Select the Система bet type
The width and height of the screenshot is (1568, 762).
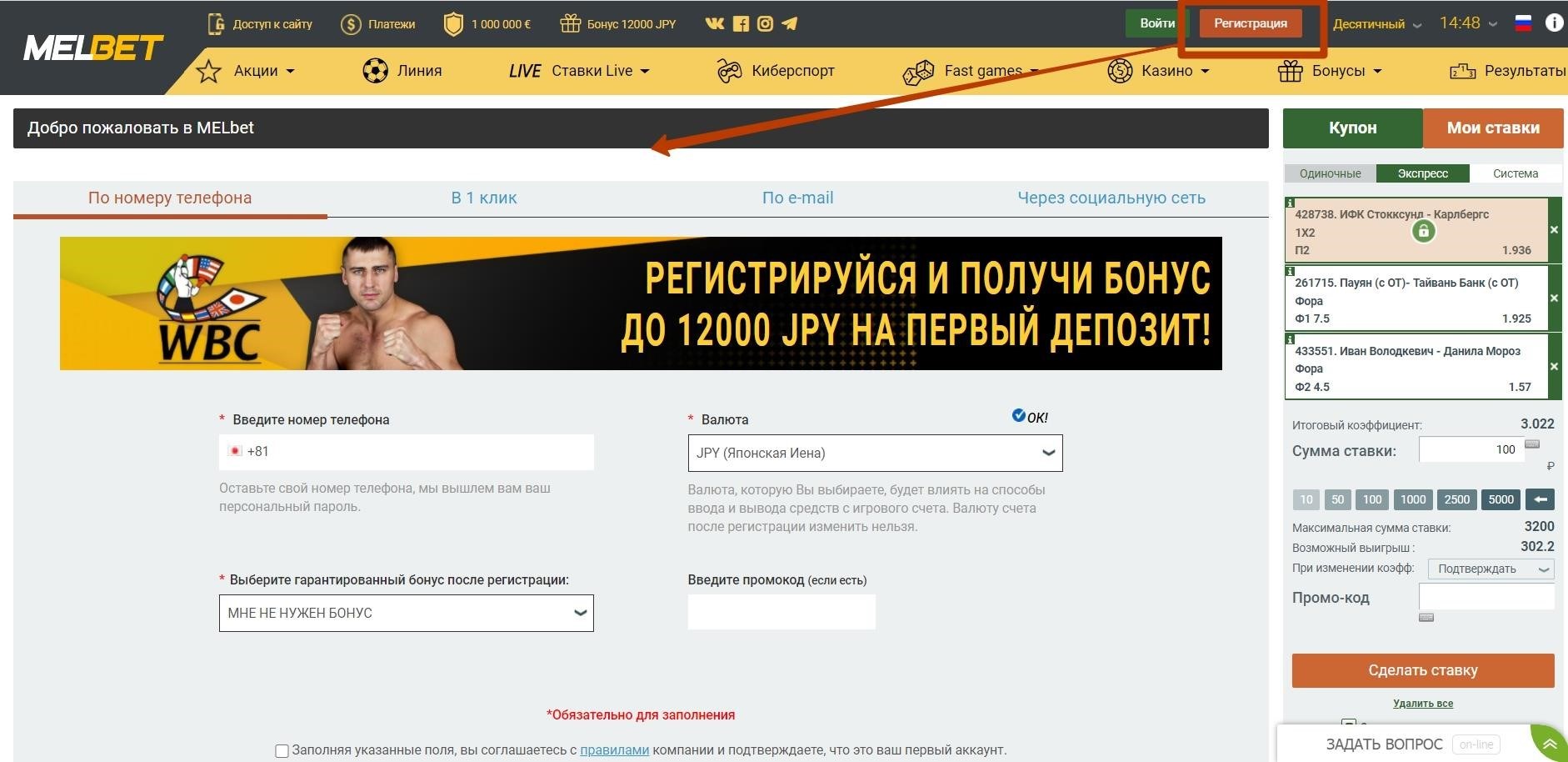point(1516,173)
